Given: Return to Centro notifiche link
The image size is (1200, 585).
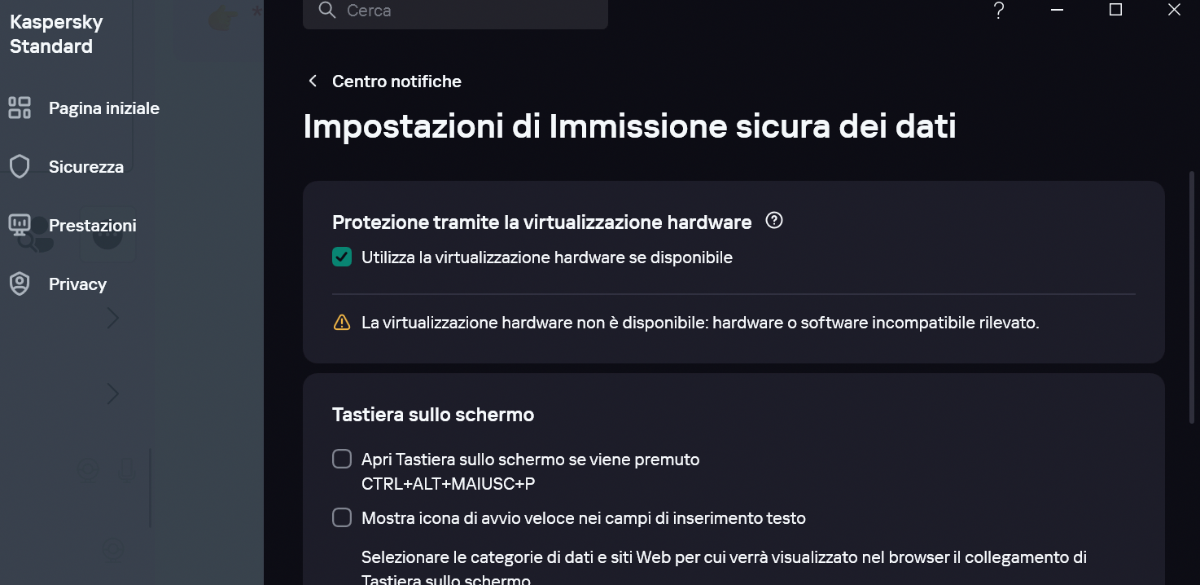Looking at the screenshot, I should pyautogui.click(x=396, y=81).
